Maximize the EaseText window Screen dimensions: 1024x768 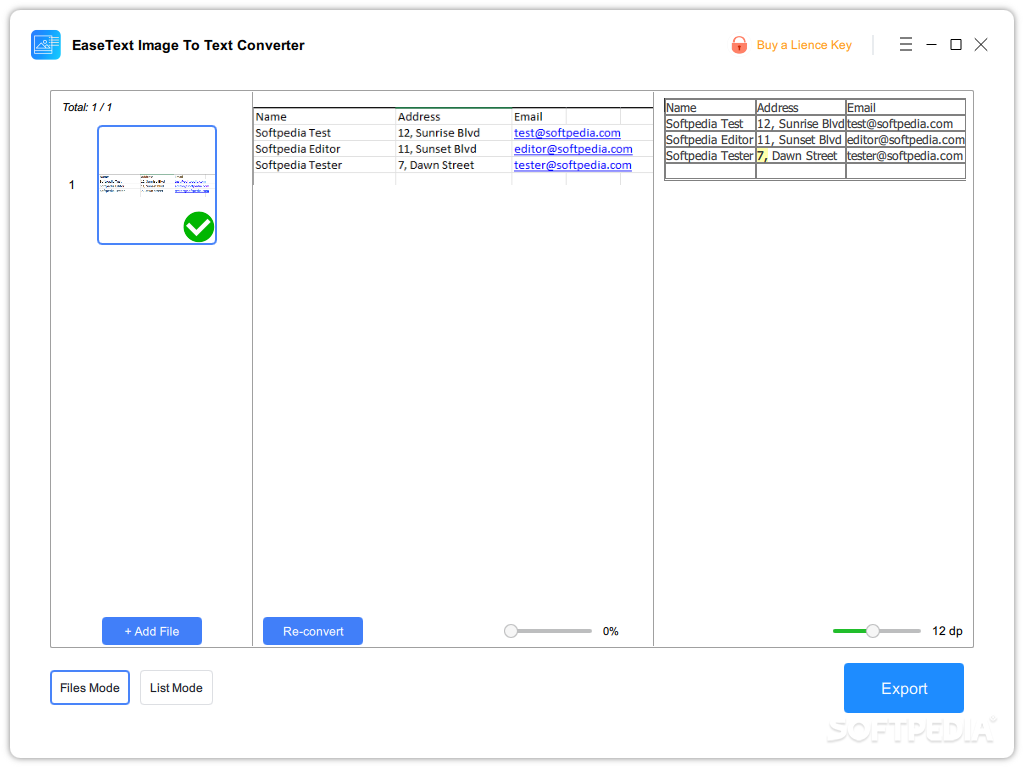pos(955,44)
